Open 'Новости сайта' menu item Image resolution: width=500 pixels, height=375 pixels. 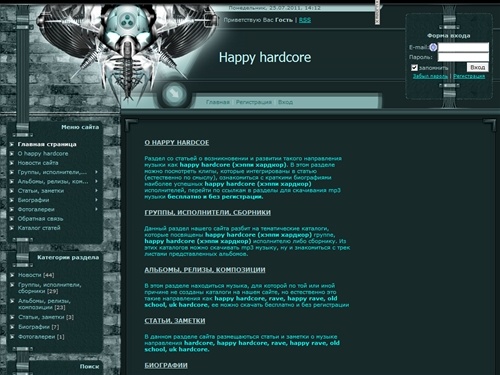(x=38, y=163)
